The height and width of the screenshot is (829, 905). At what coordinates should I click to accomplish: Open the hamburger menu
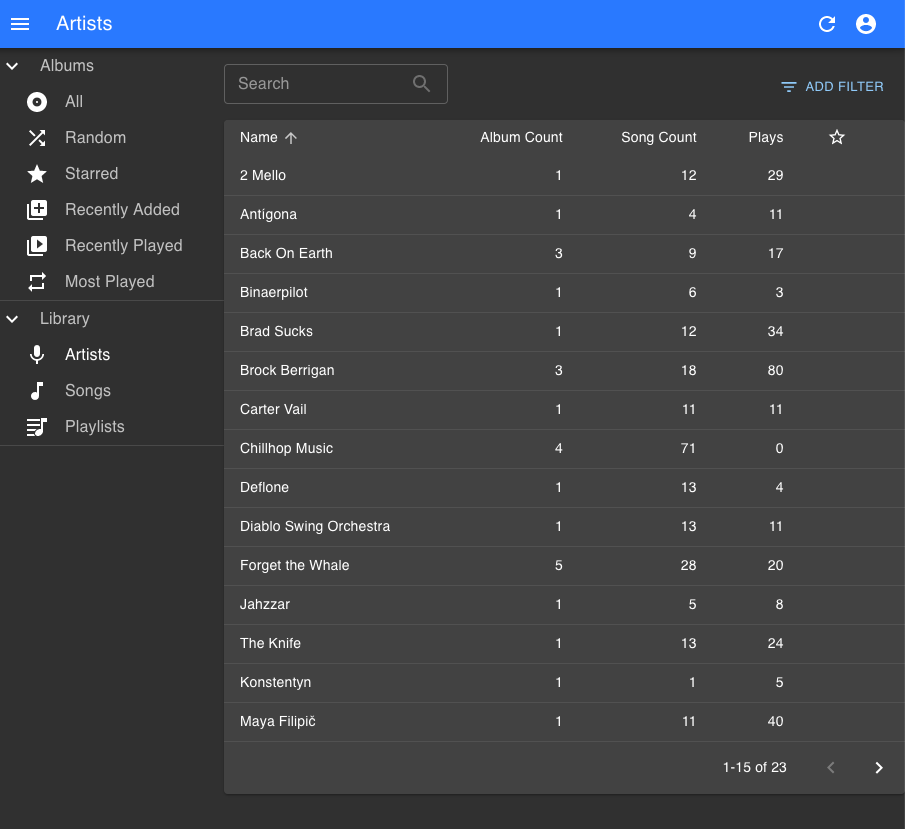point(20,24)
